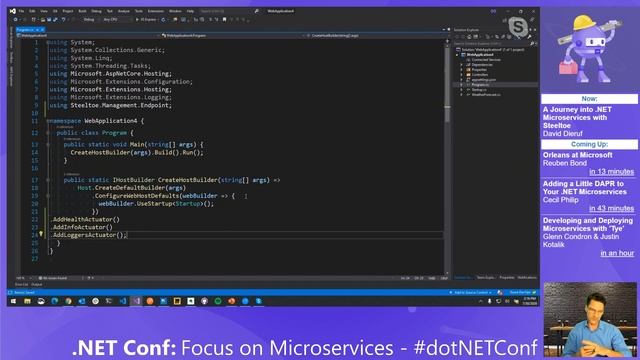Collapse the ConfigureWebHostDefaults lambda block
The height and width of the screenshot is (360, 640).
pos(48,196)
